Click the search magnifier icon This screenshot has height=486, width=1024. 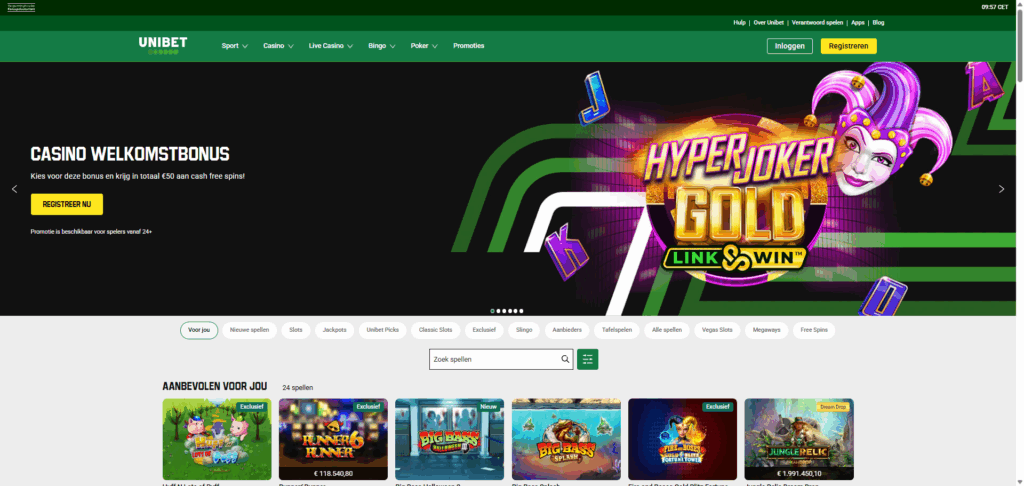565,359
